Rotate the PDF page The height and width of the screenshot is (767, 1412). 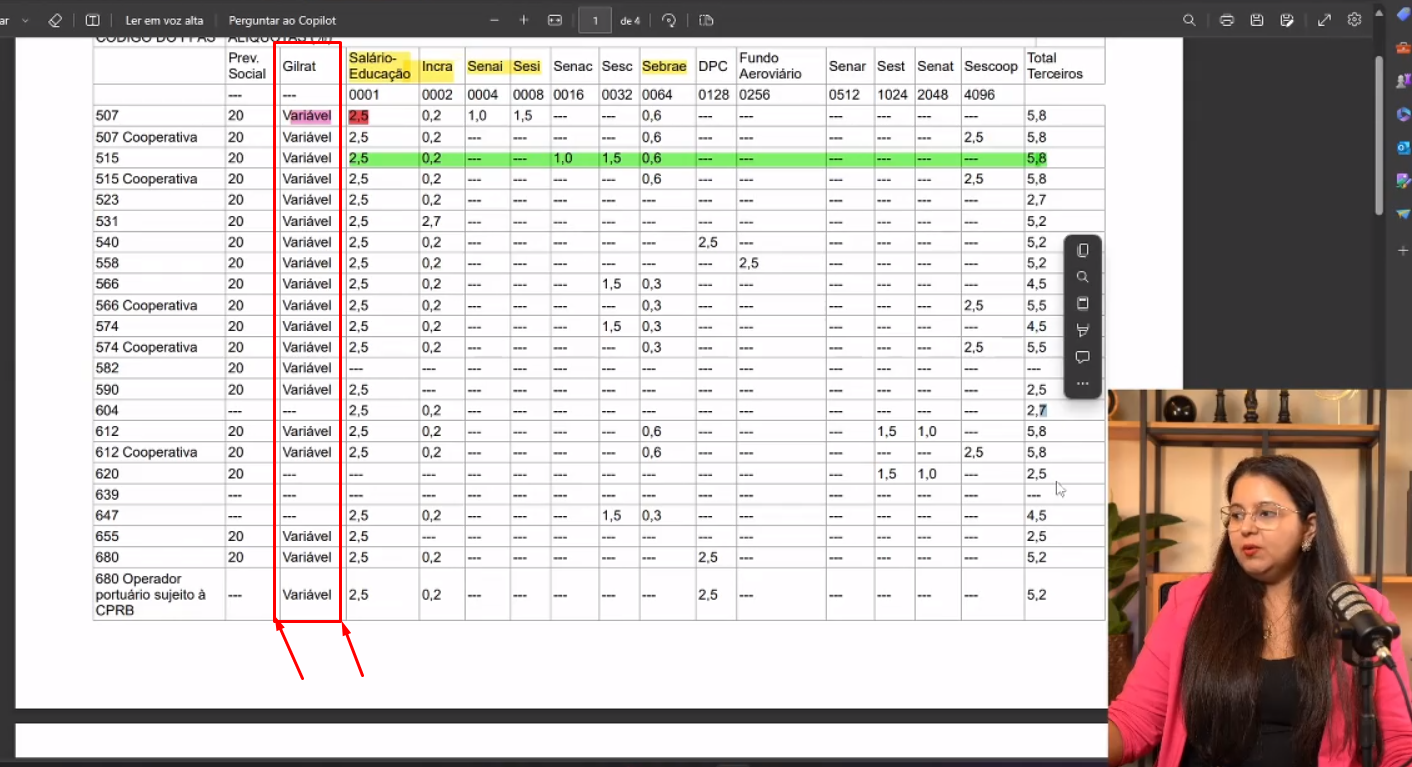(669, 20)
